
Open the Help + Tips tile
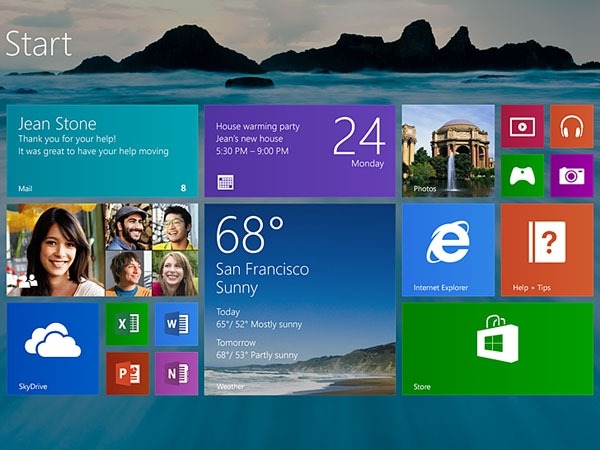(x=546, y=250)
